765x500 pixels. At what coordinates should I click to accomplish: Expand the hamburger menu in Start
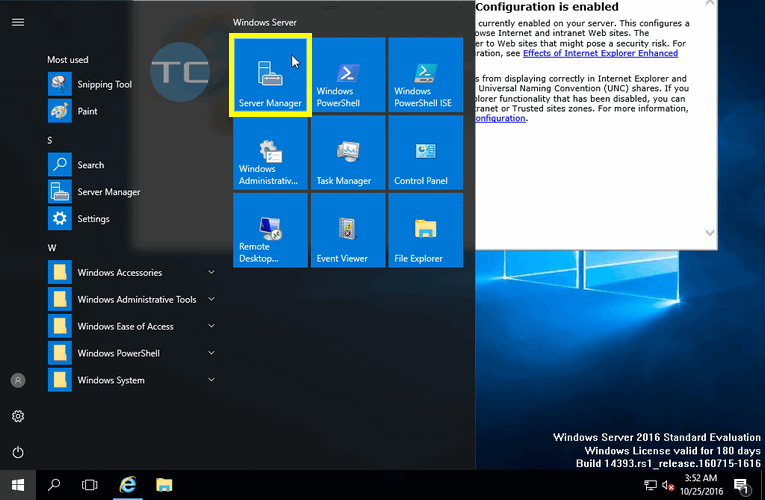click(x=18, y=22)
